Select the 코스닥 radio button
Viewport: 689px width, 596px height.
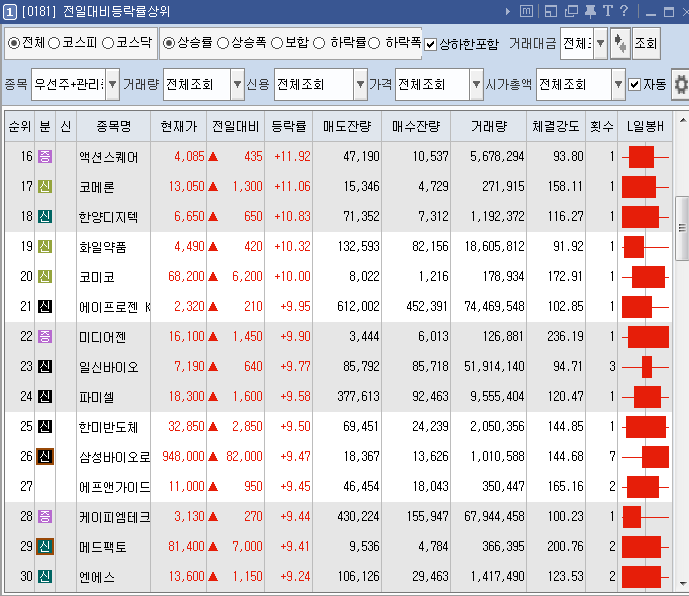coord(108,43)
